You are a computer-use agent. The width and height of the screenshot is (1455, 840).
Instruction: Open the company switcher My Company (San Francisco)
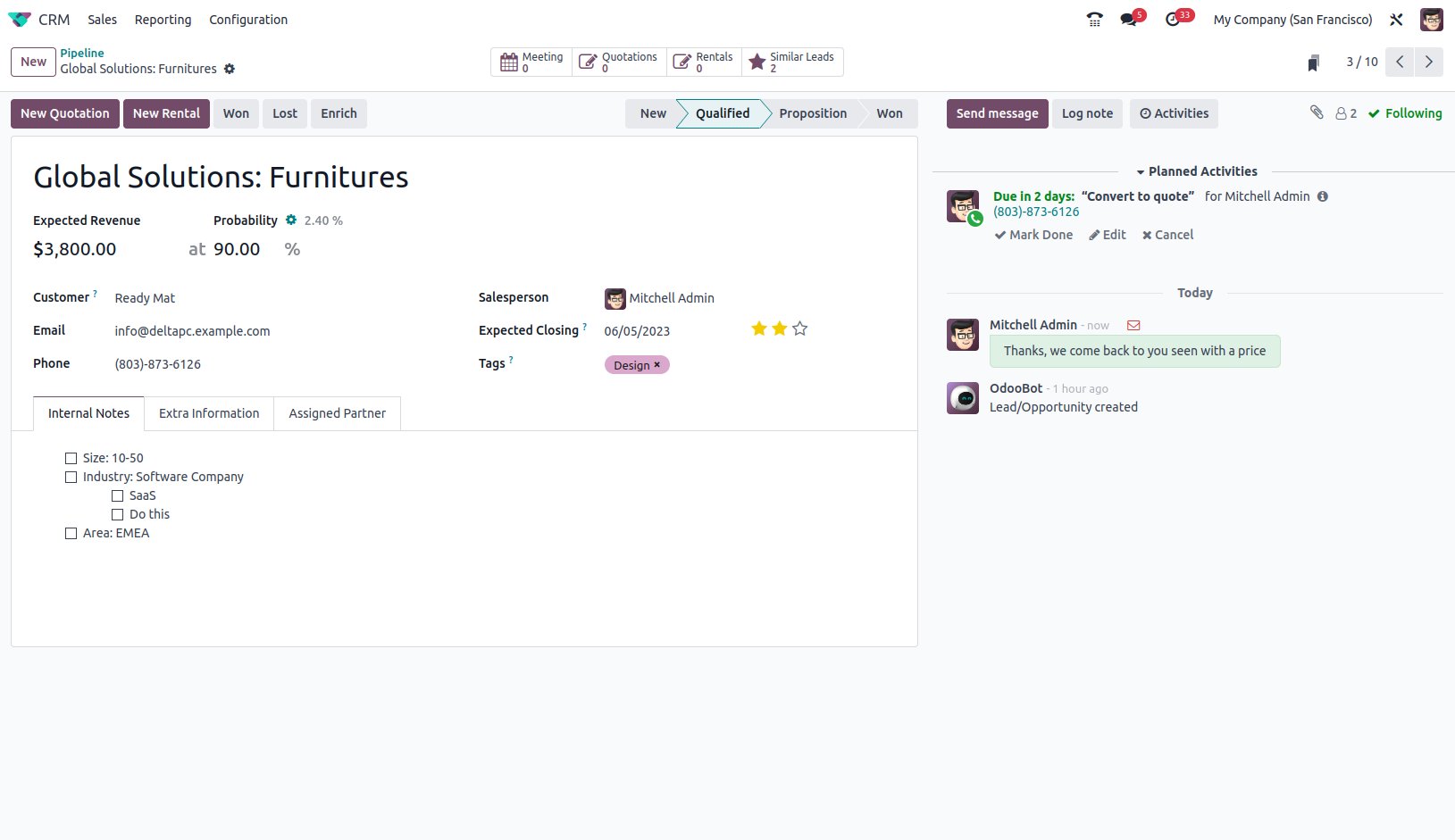(x=1292, y=20)
